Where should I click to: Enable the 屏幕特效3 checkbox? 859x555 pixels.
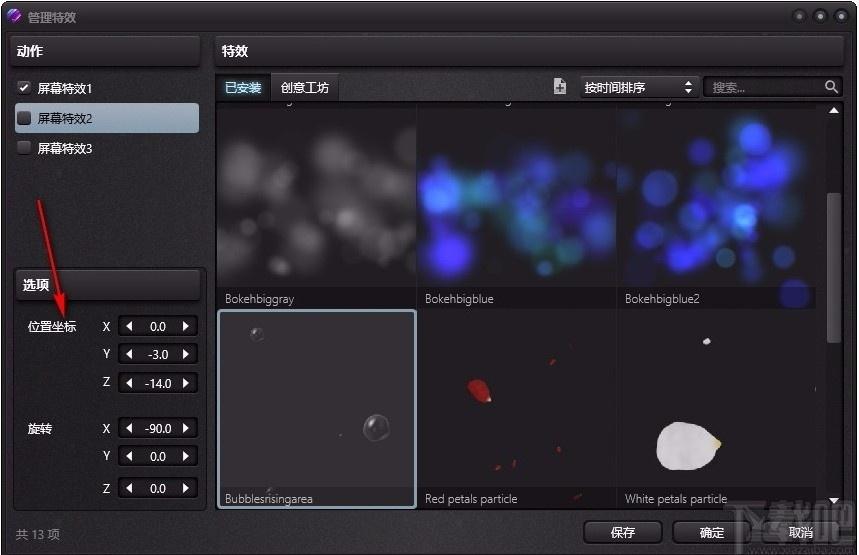tap(24, 148)
